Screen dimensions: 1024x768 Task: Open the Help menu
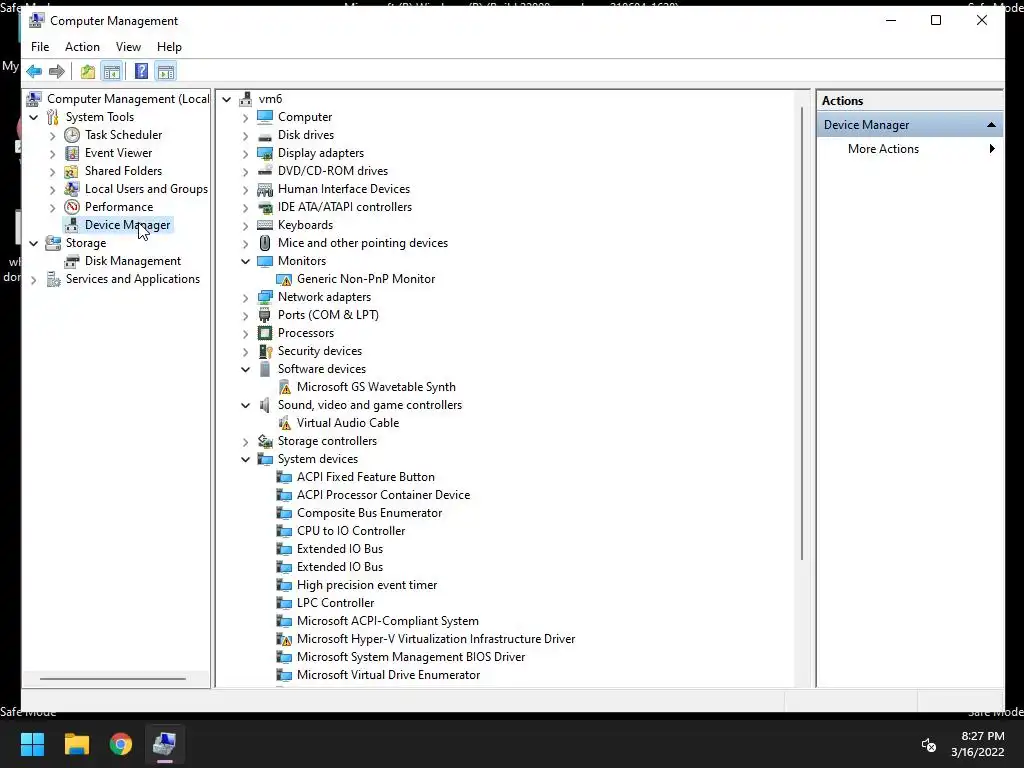(169, 47)
